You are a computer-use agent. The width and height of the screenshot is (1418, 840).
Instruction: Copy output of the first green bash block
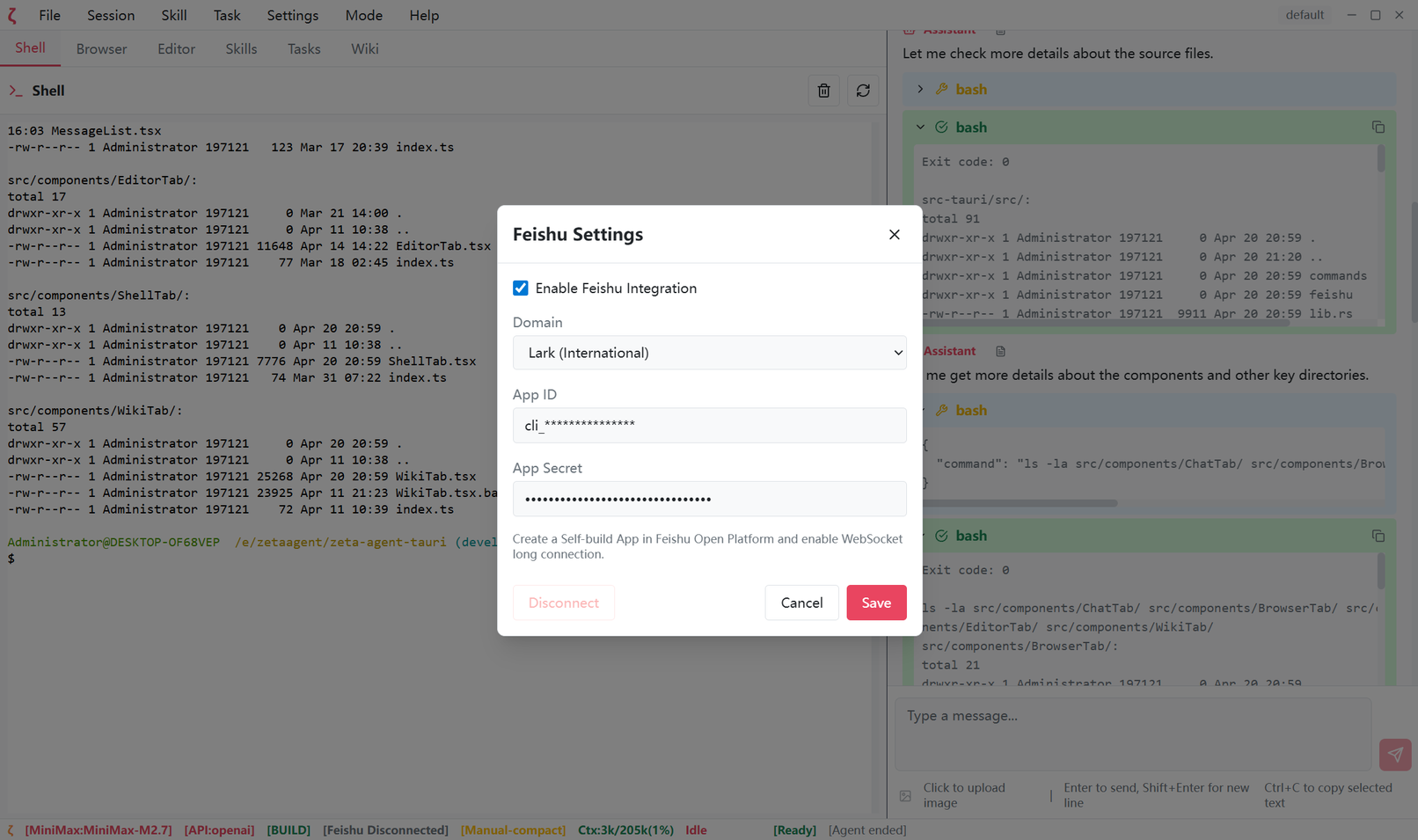click(1378, 128)
